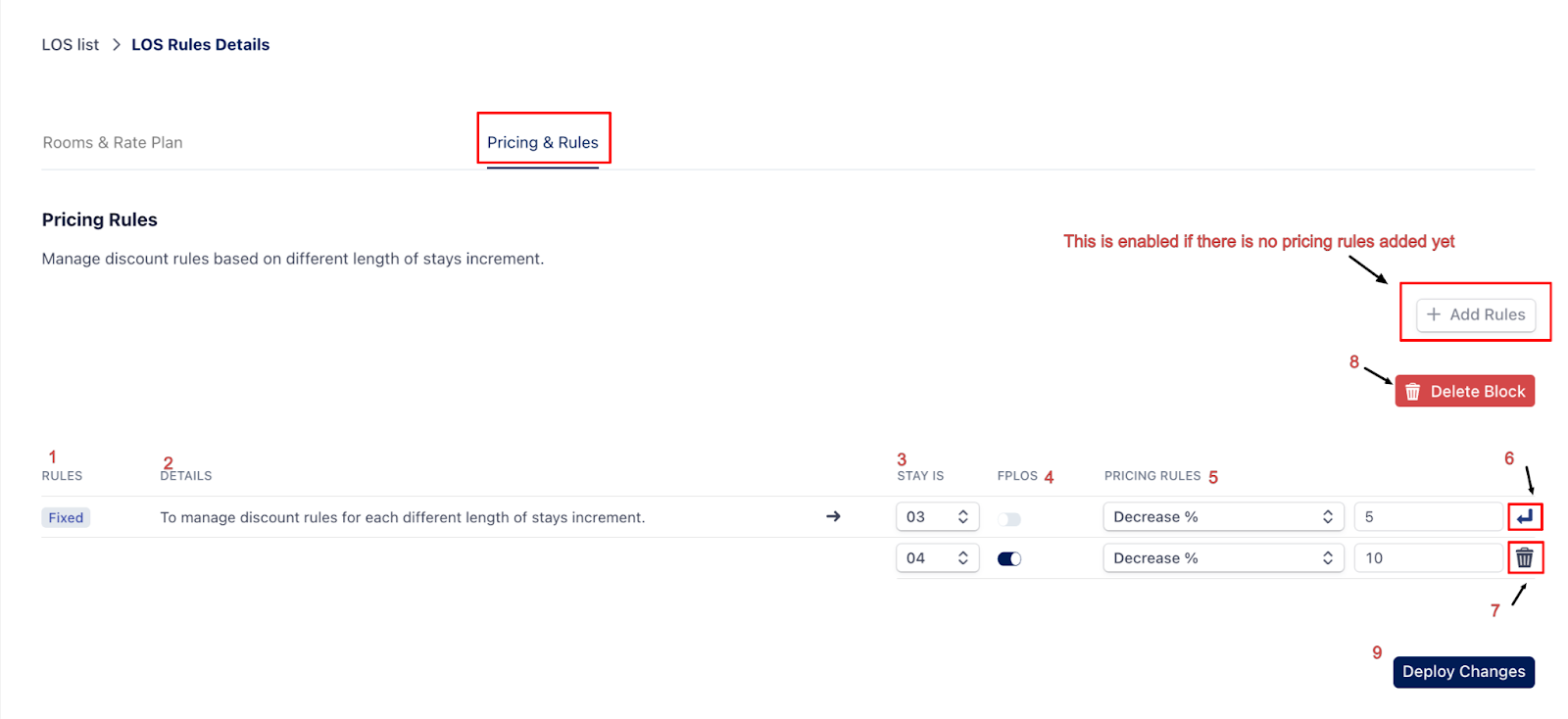This screenshot has width=1568, height=719.
Task: Expand the first Decrease % pricing dropdown
Action: coord(1222,517)
